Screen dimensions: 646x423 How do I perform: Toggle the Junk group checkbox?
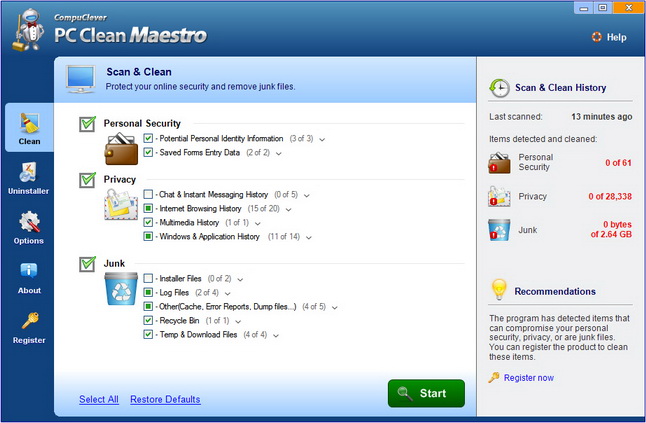coord(87,264)
